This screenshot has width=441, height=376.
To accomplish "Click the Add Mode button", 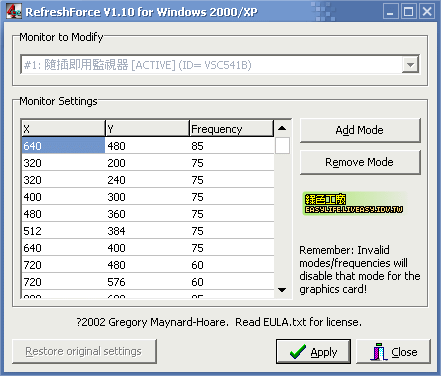I will tap(360, 130).
